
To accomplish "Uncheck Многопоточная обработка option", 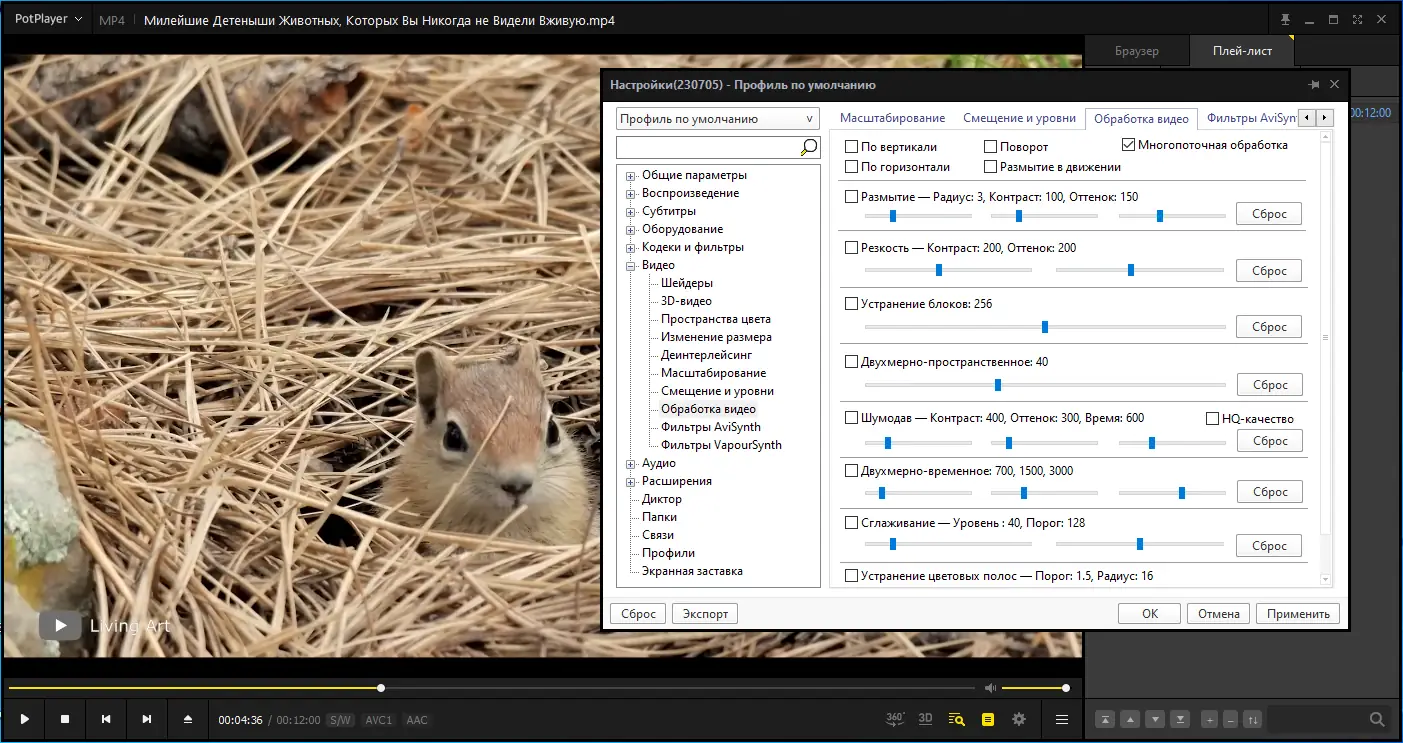I will click(x=1129, y=145).
